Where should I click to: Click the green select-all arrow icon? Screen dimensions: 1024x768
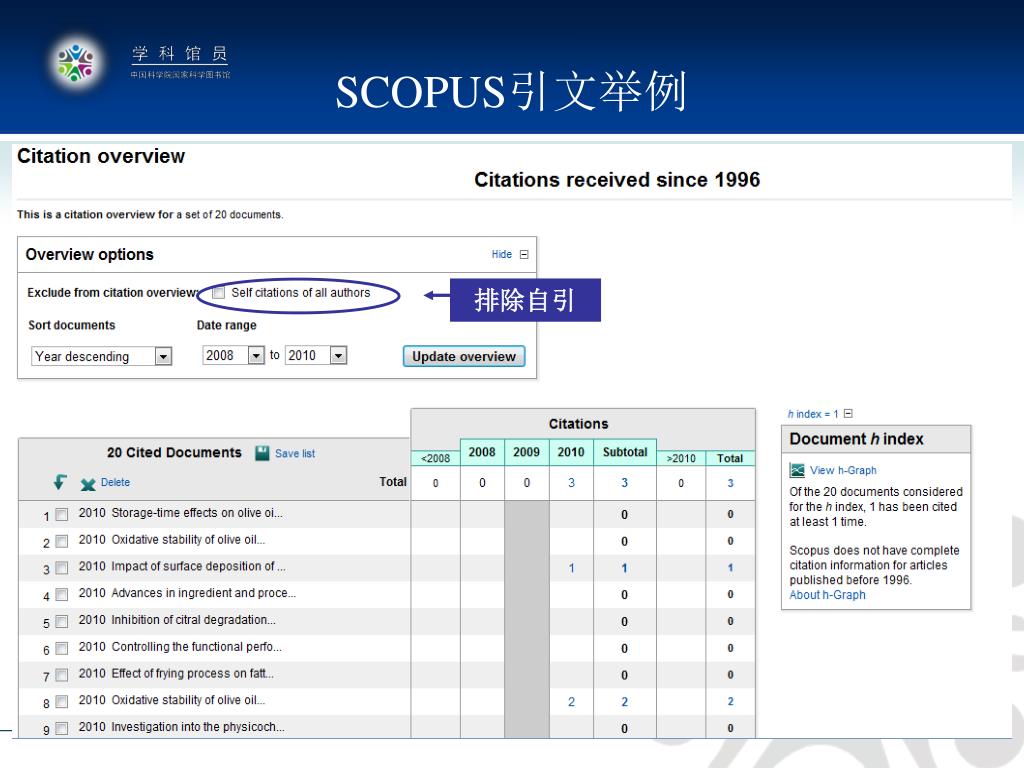(59, 482)
